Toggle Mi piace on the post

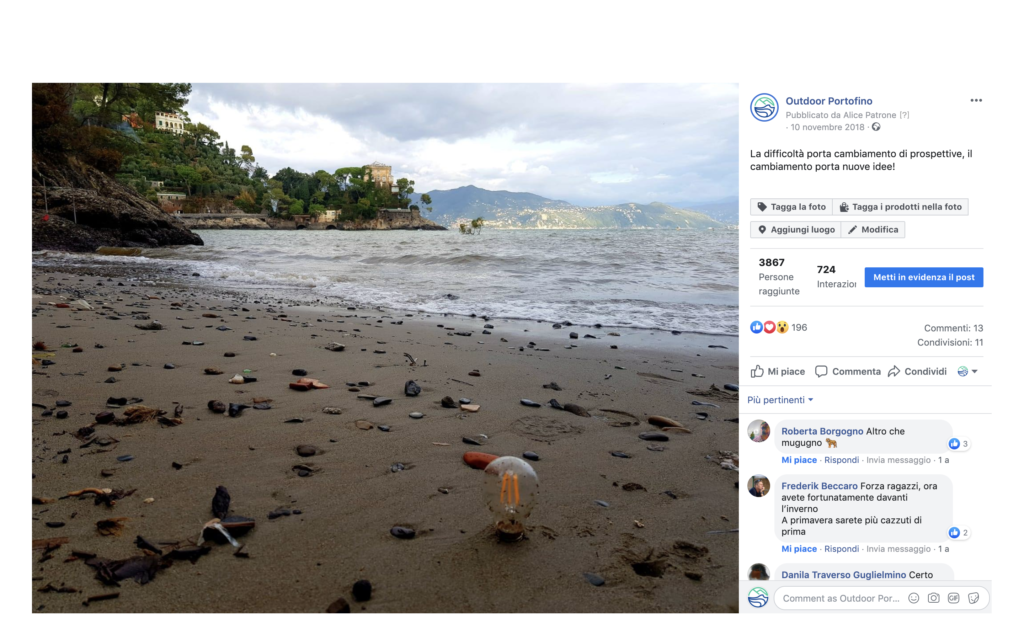777,371
